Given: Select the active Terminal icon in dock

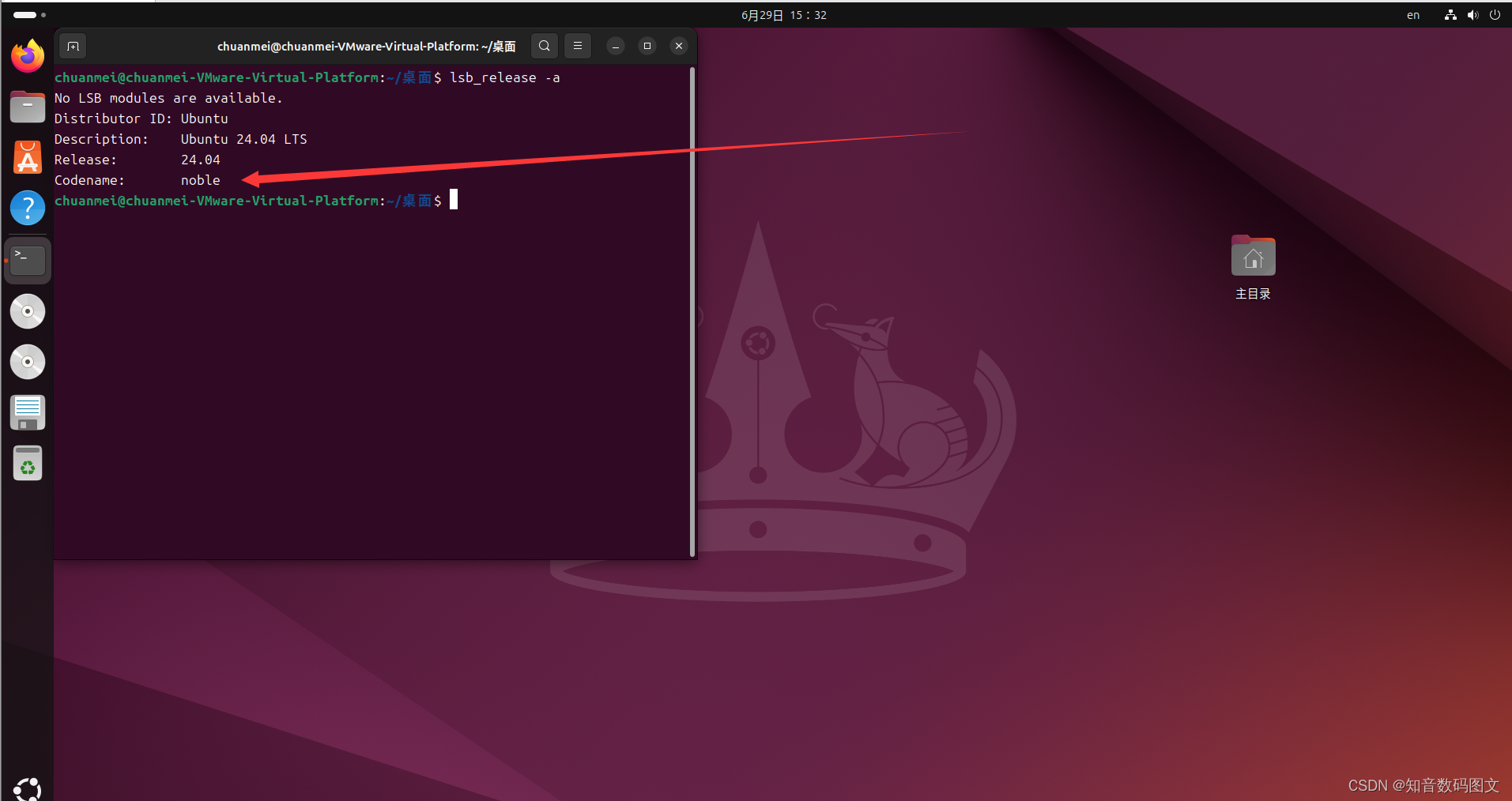Looking at the screenshot, I should (x=27, y=260).
